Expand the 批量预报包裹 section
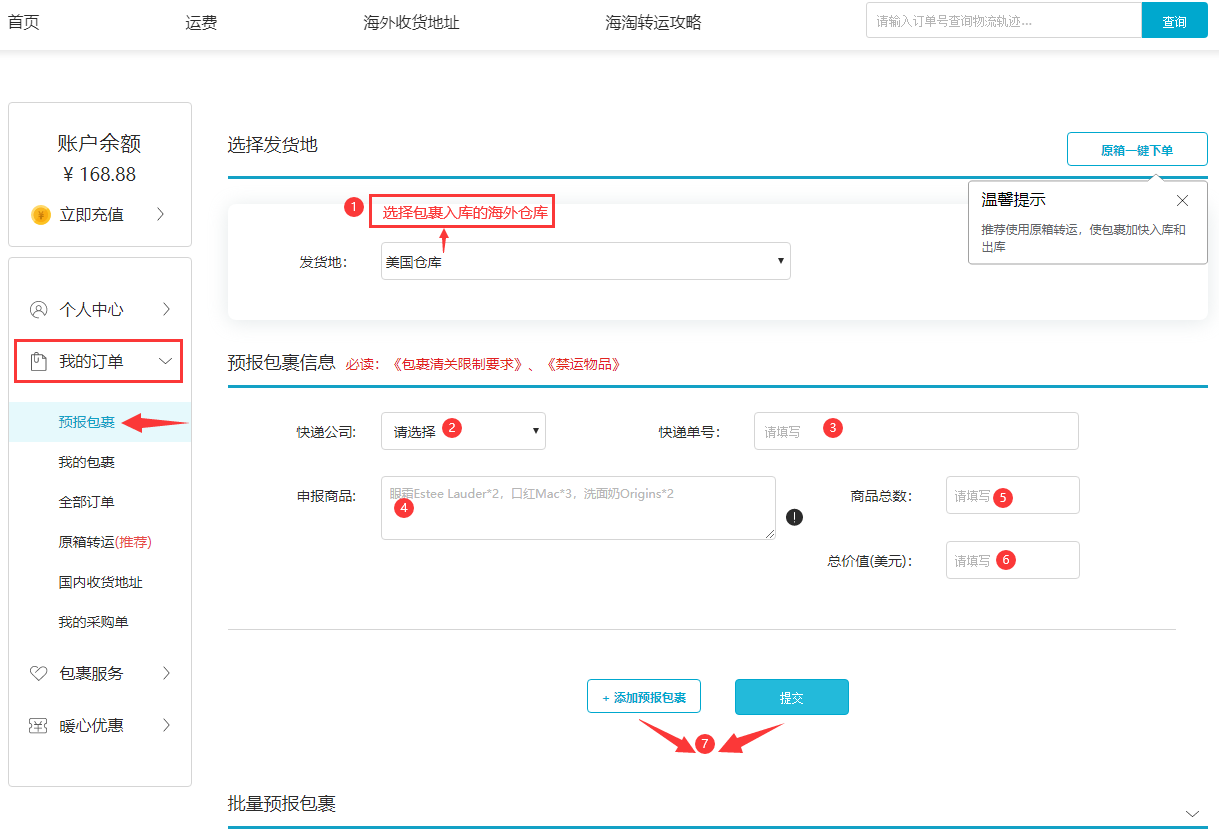This screenshot has width=1219, height=831. click(1191, 812)
